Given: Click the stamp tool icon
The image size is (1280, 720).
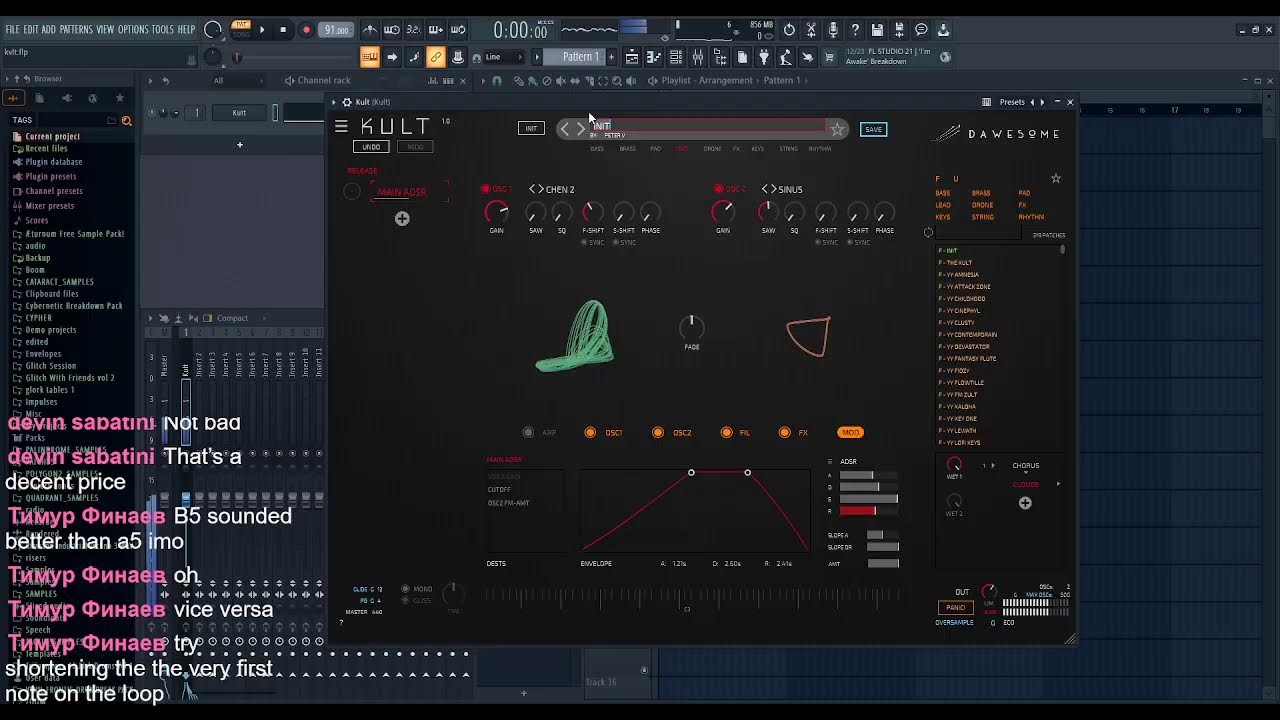Looking at the screenshot, I should (x=458, y=57).
